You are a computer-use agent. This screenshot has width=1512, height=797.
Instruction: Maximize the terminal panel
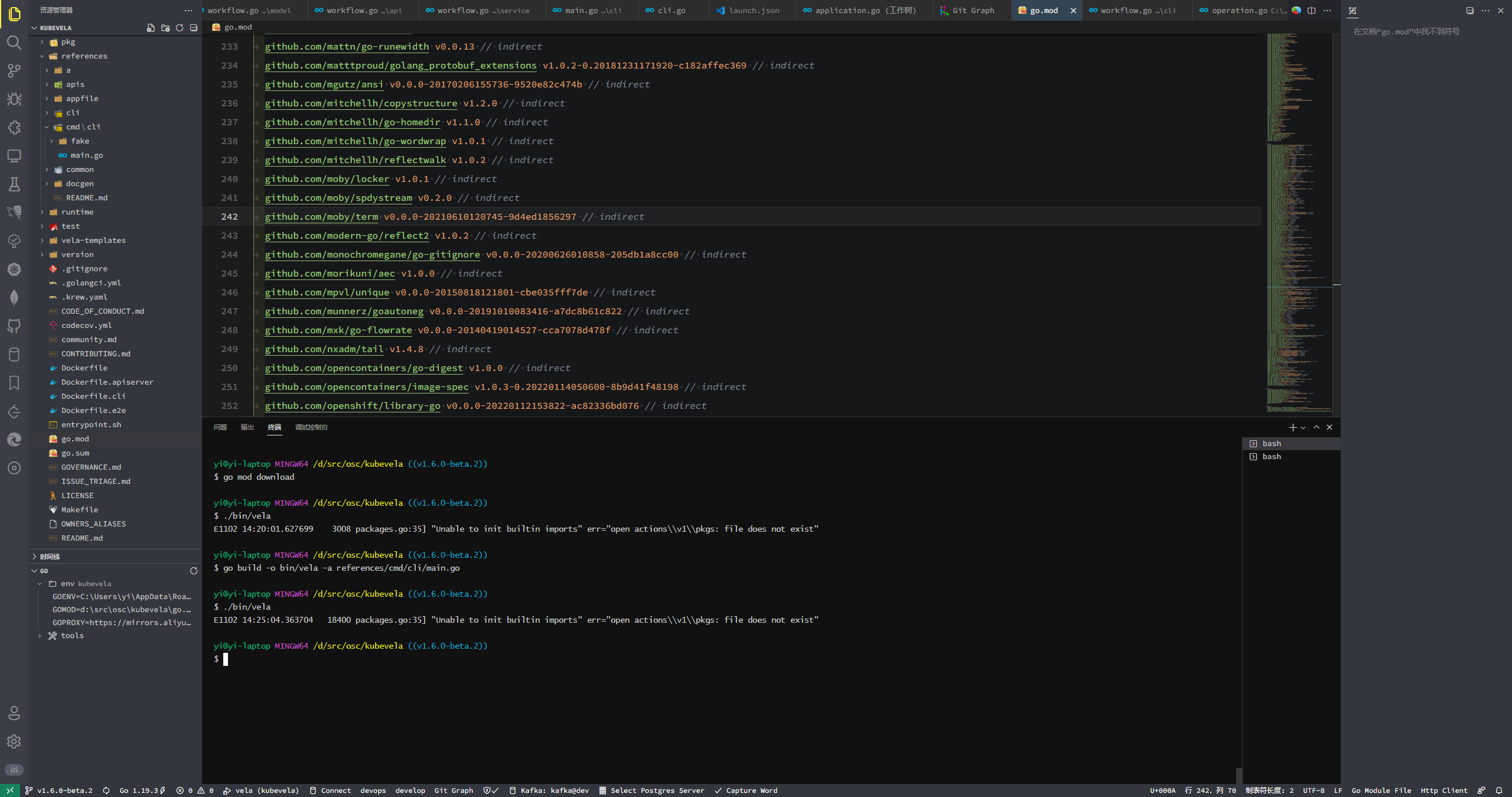[1316, 427]
